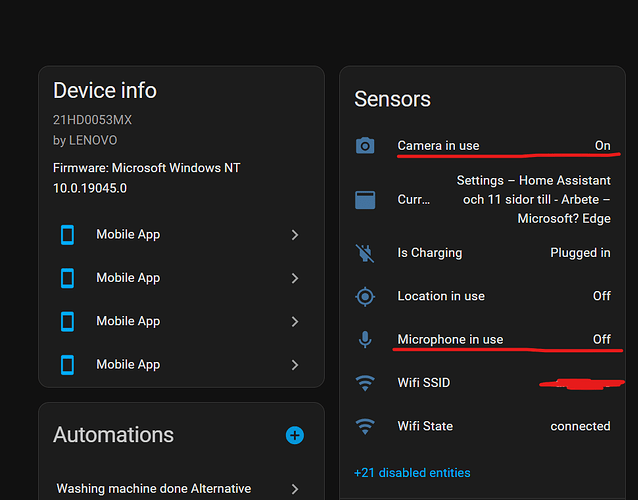Expand the third Mobile App entry chevron
Viewport: 638px width, 500px height.
tap(295, 322)
